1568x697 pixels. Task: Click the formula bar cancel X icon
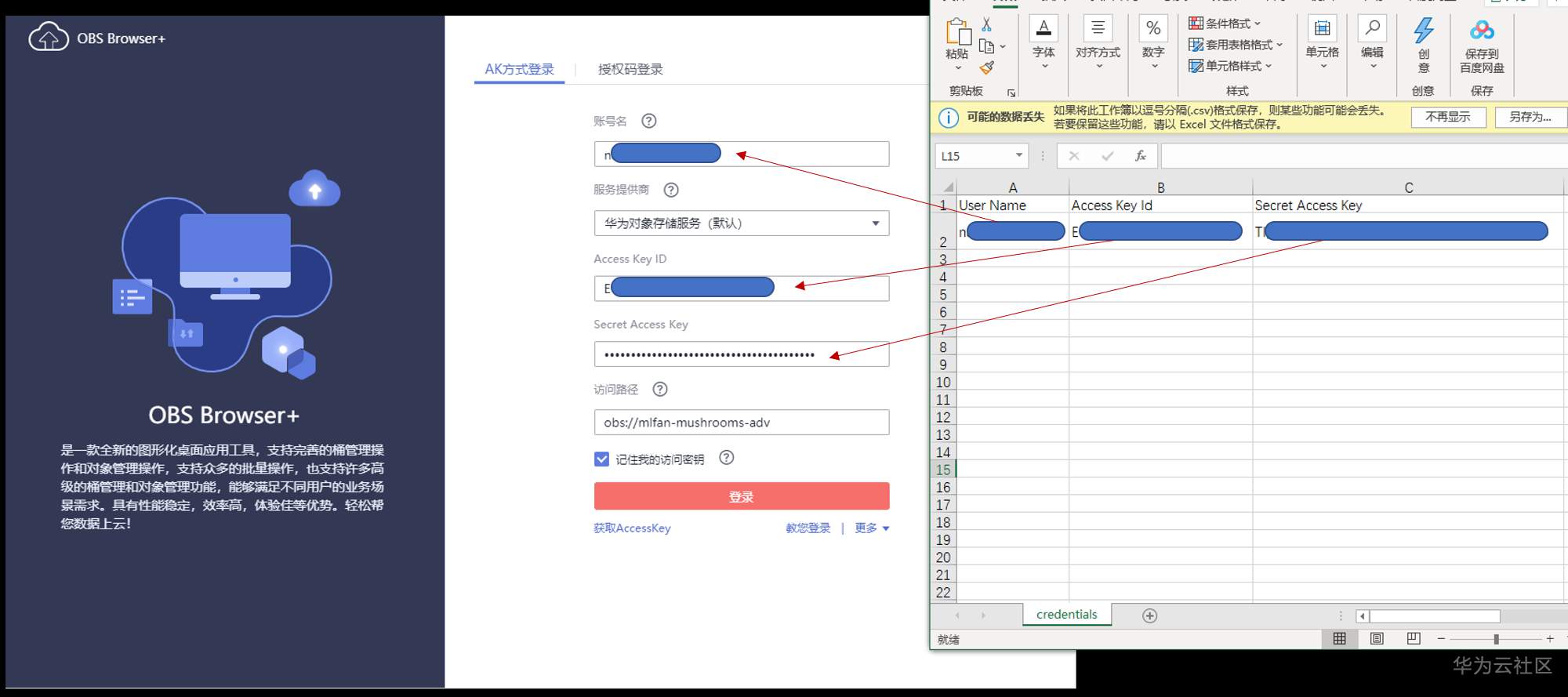pos(1074,156)
